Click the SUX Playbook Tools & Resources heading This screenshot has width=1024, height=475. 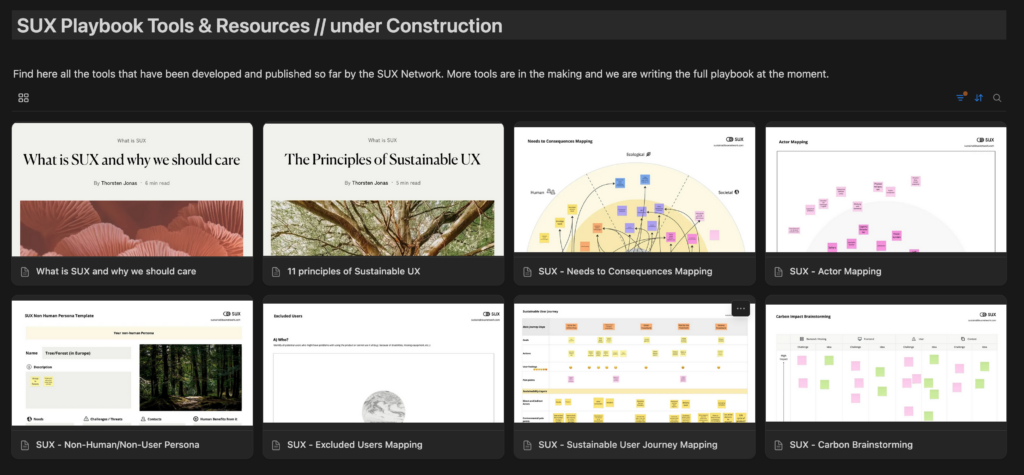coord(260,26)
